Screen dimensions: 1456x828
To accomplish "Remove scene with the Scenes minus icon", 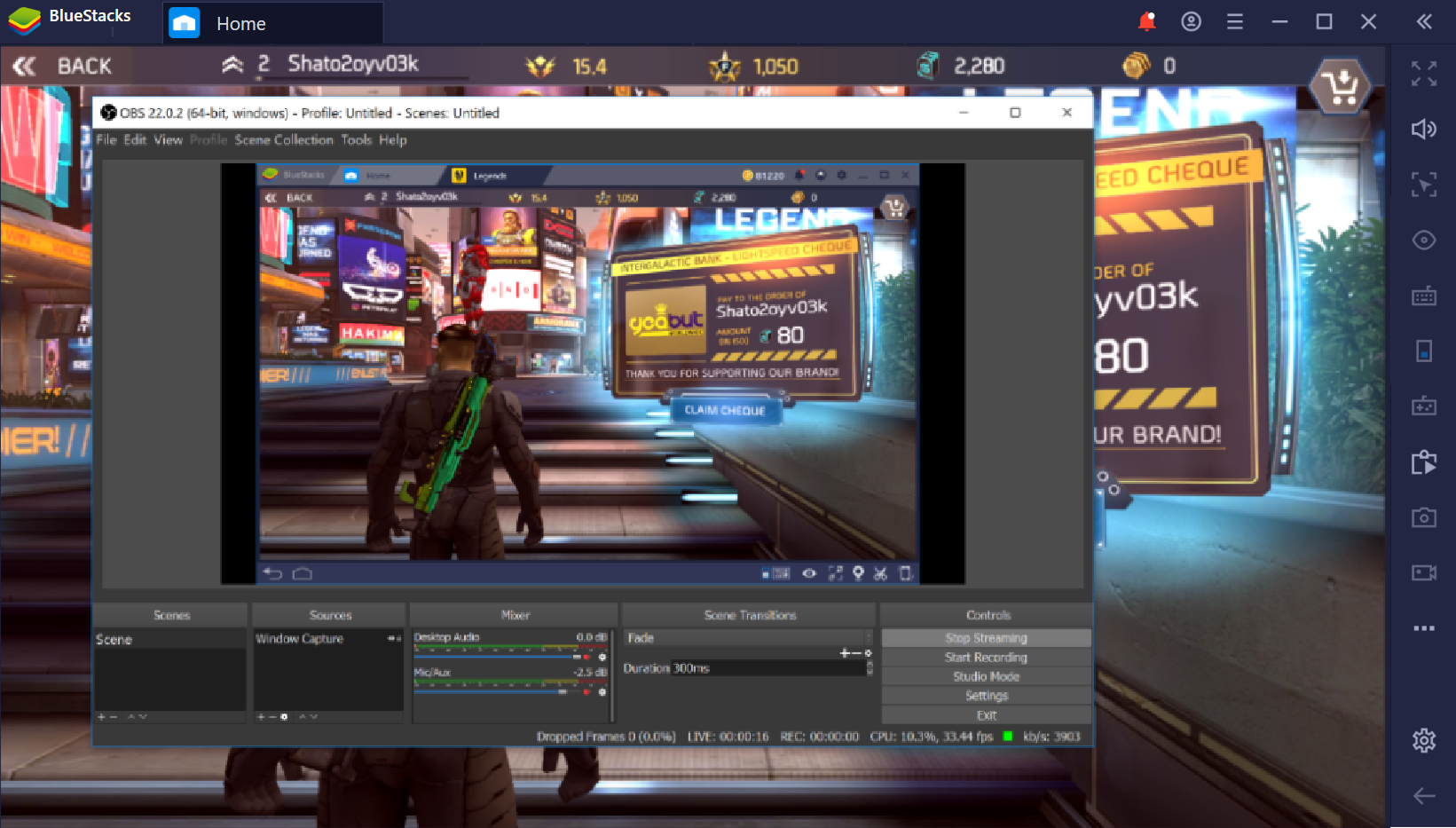I will pos(113,717).
